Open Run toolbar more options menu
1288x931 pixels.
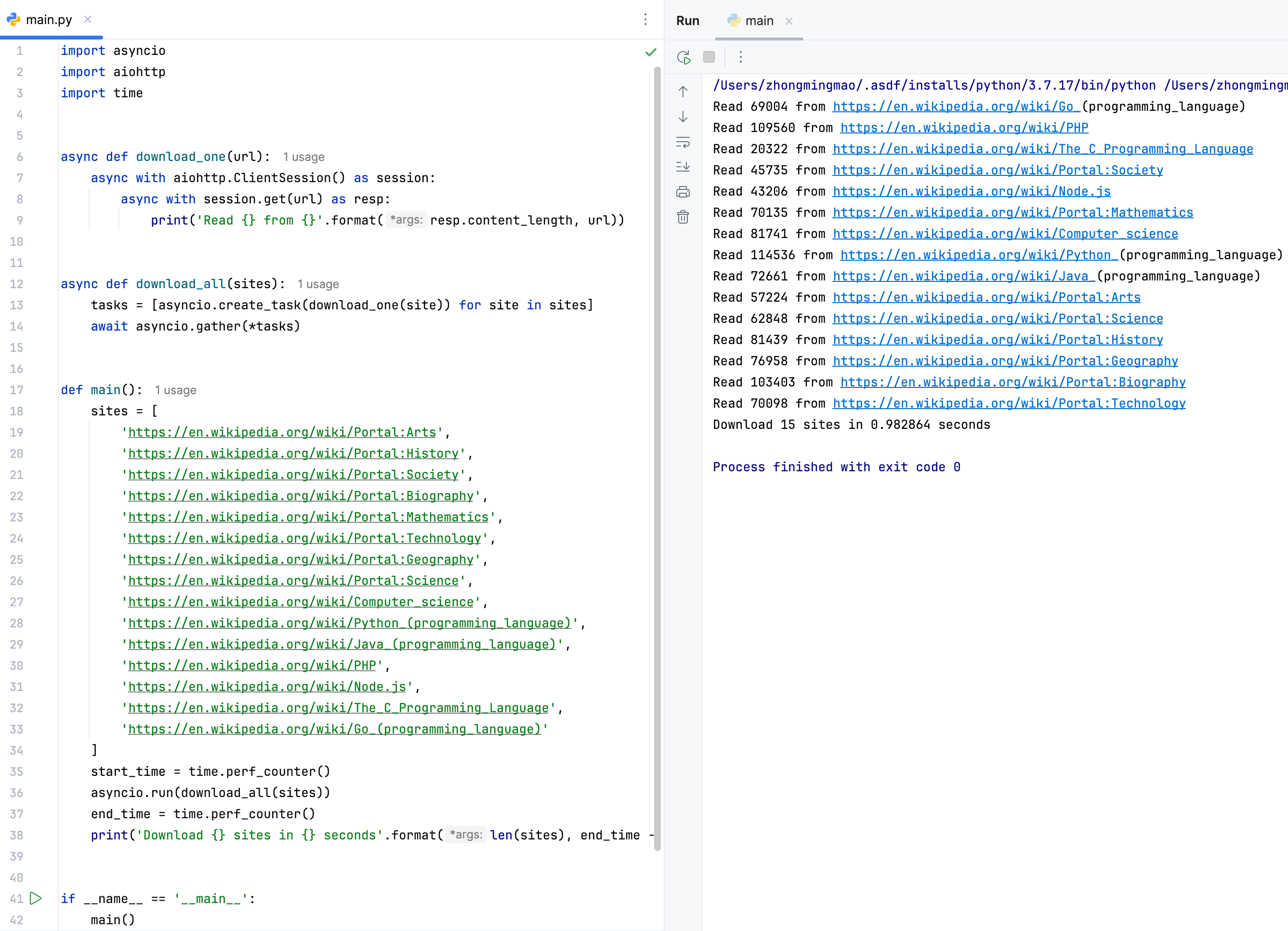[740, 57]
